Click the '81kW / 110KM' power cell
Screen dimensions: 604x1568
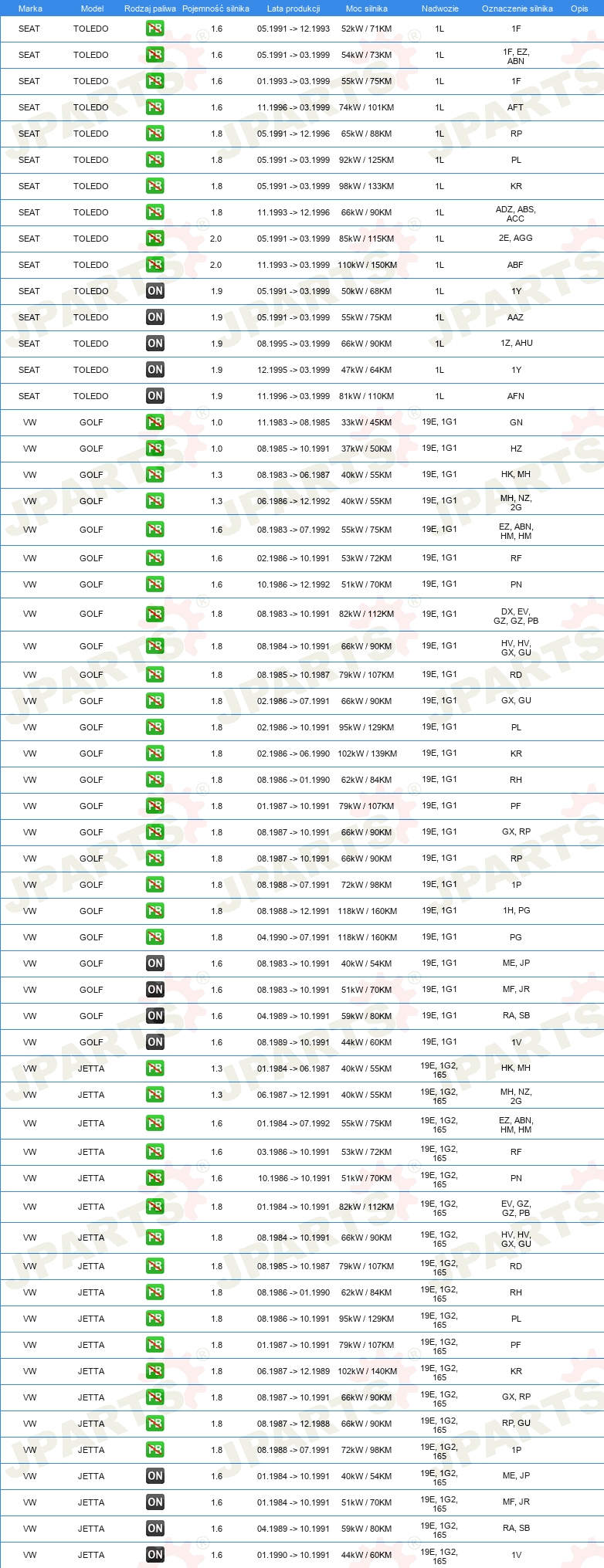point(367,396)
